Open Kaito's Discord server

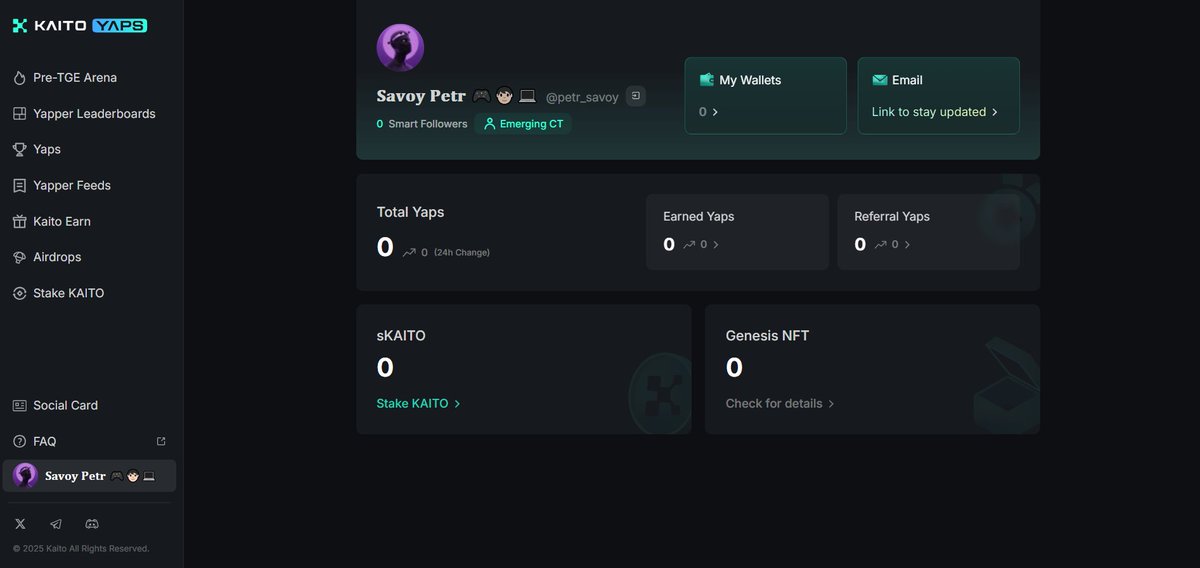(92, 524)
